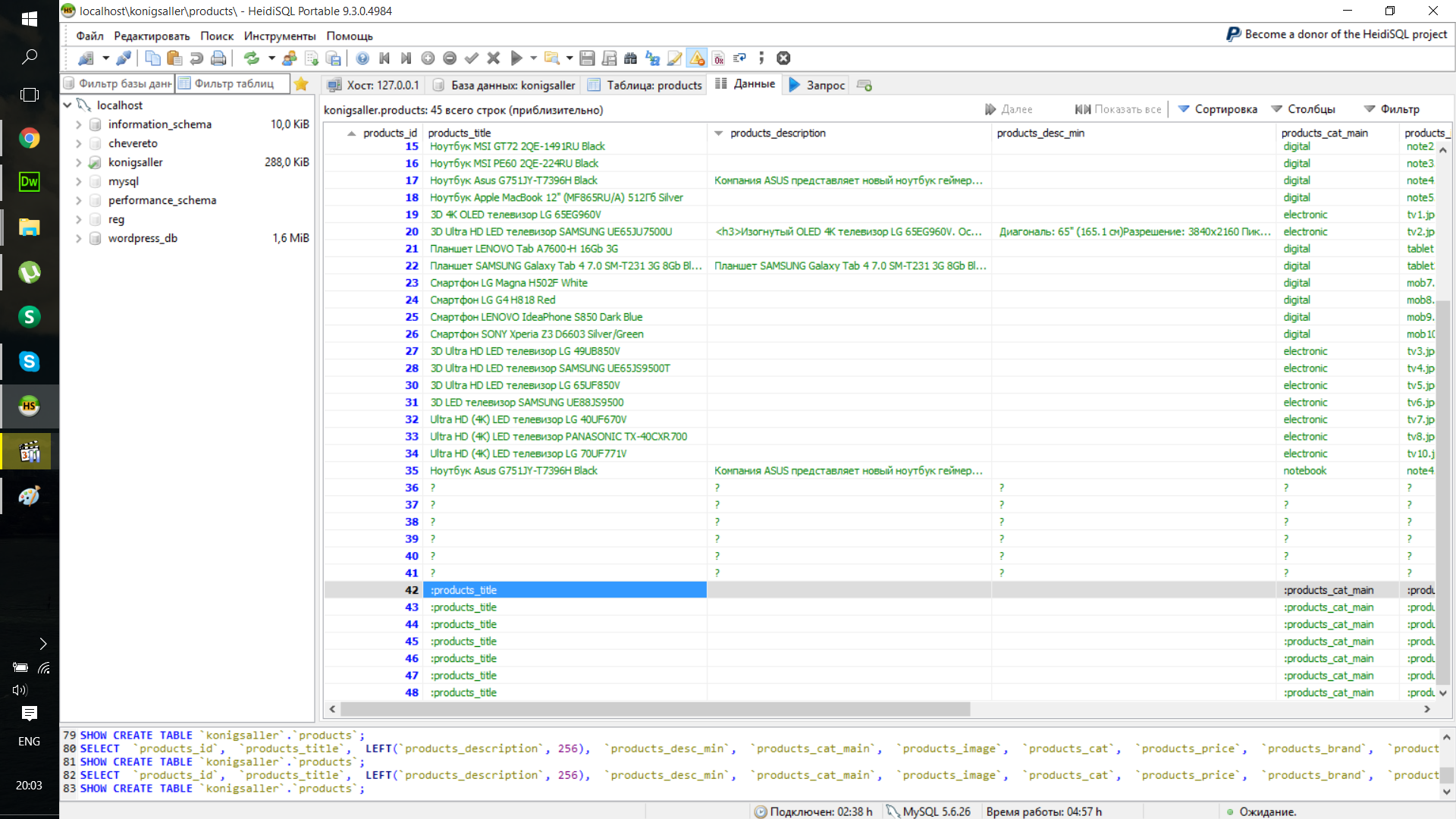Click the Insert row plus icon

428,58
